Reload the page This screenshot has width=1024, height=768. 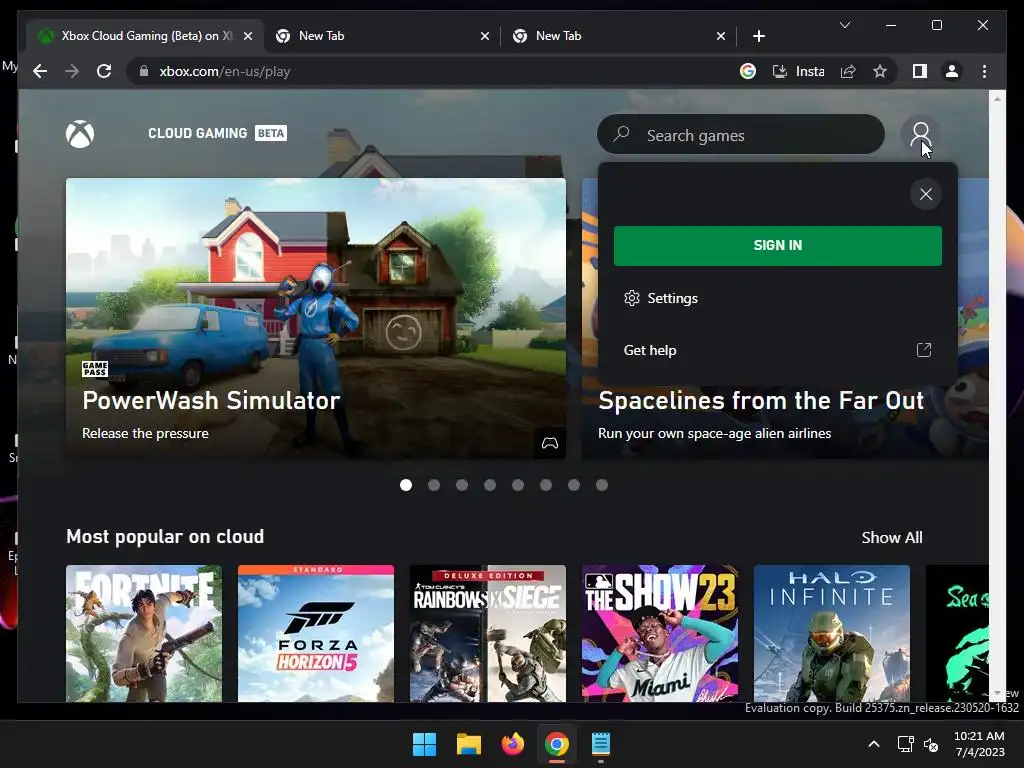click(x=104, y=71)
